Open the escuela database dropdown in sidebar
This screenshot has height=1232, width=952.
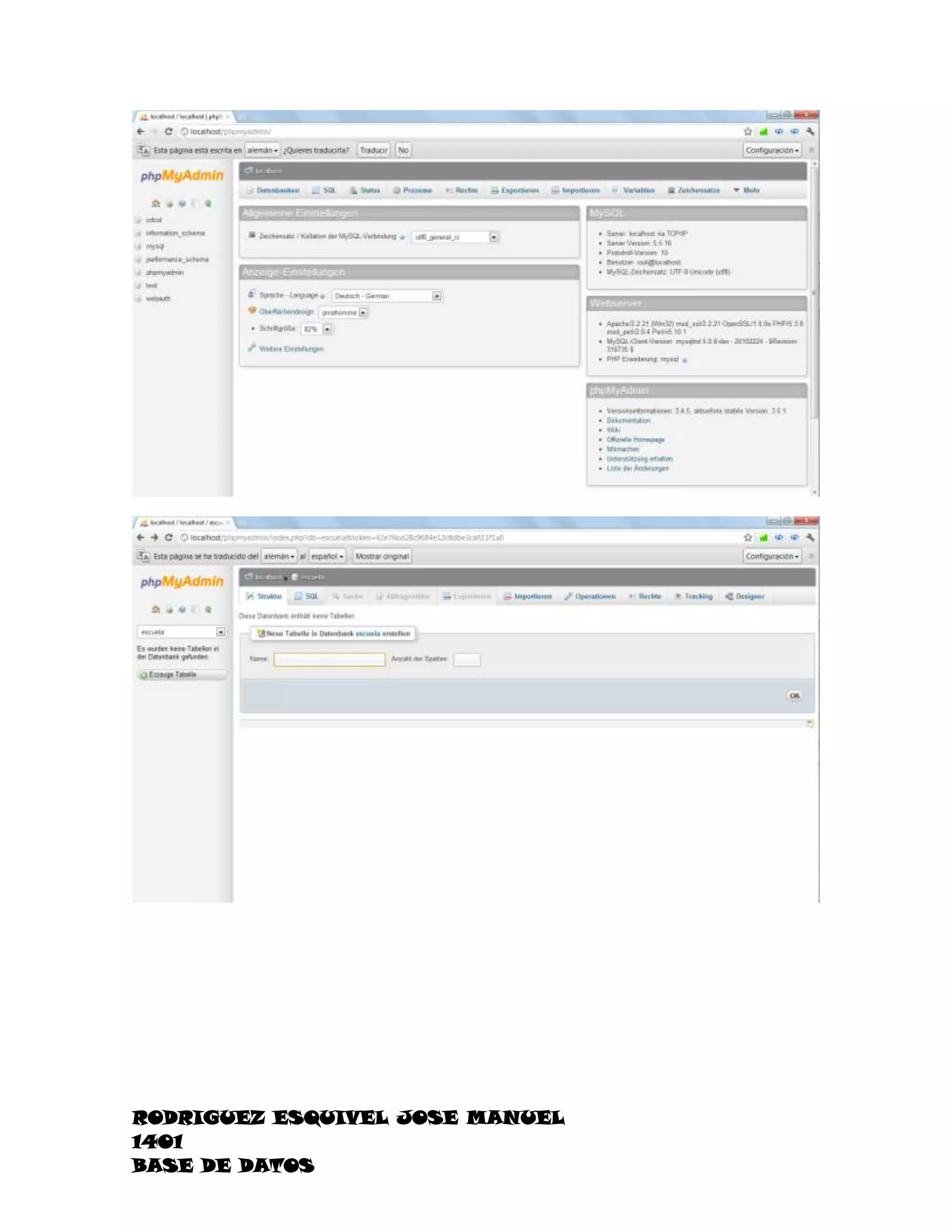click(221, 632)
